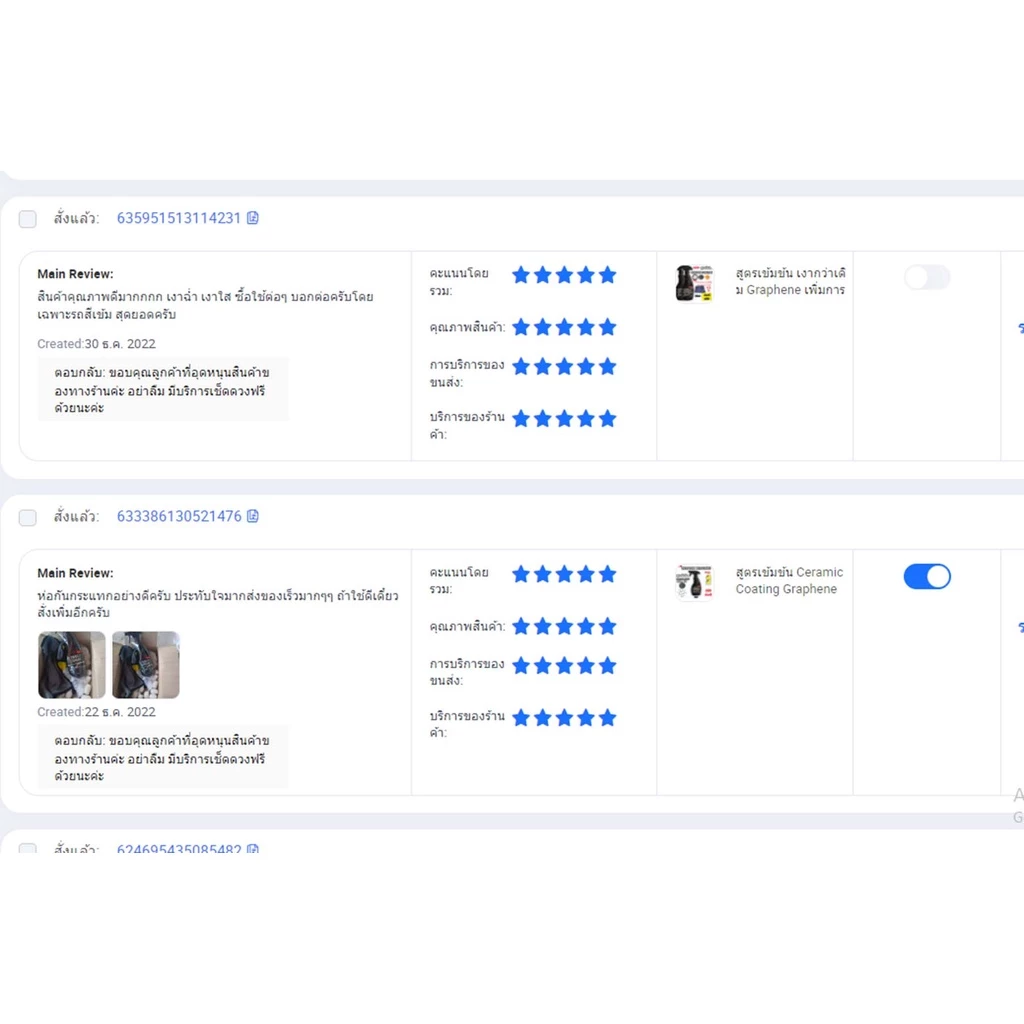Select checkbox for order 633386130521476
Screen dimensions: 1024x1024
(x=27, y=518)
